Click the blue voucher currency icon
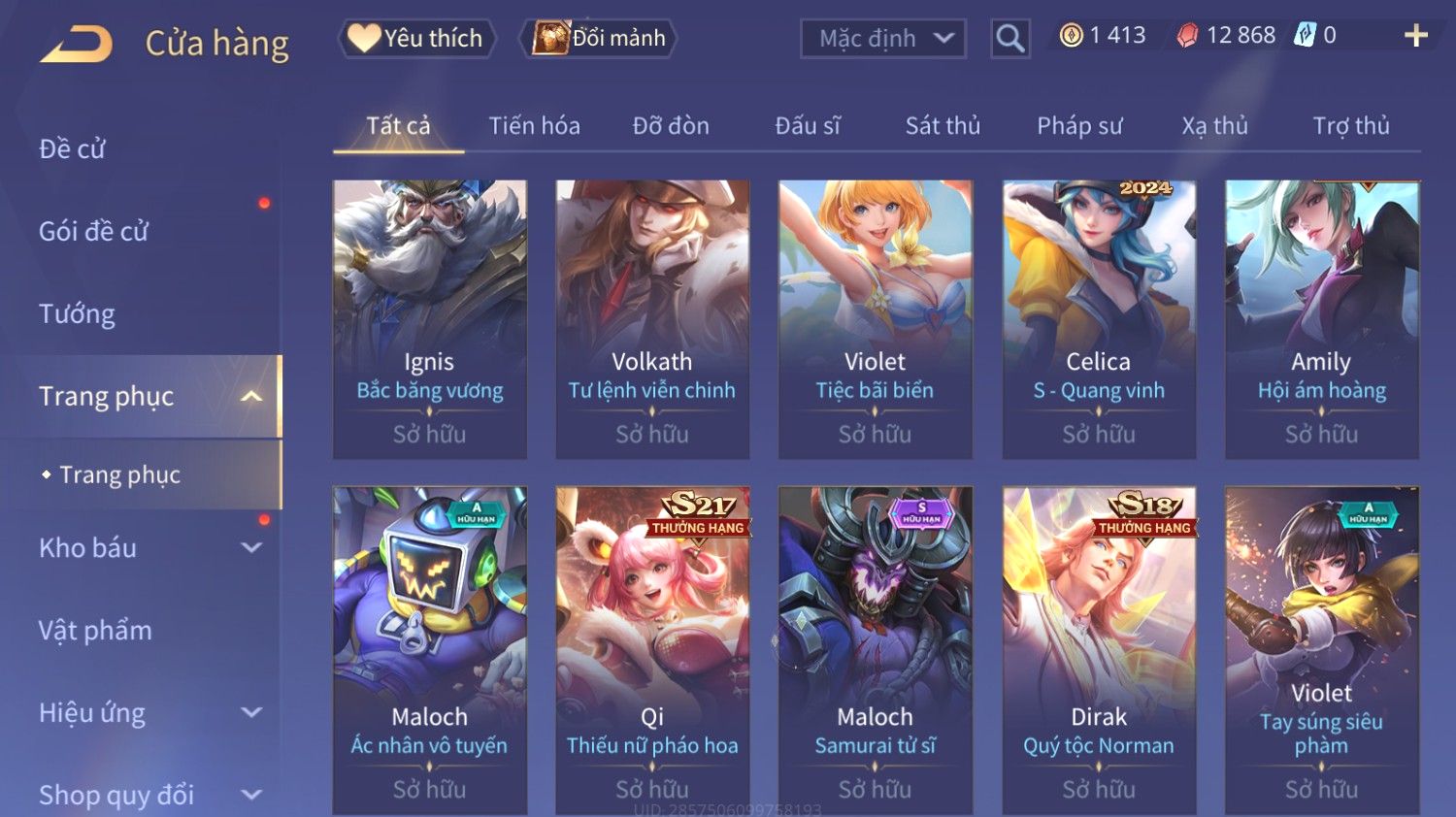Screen dimensions: 1456x817 tap(1305, 36)
